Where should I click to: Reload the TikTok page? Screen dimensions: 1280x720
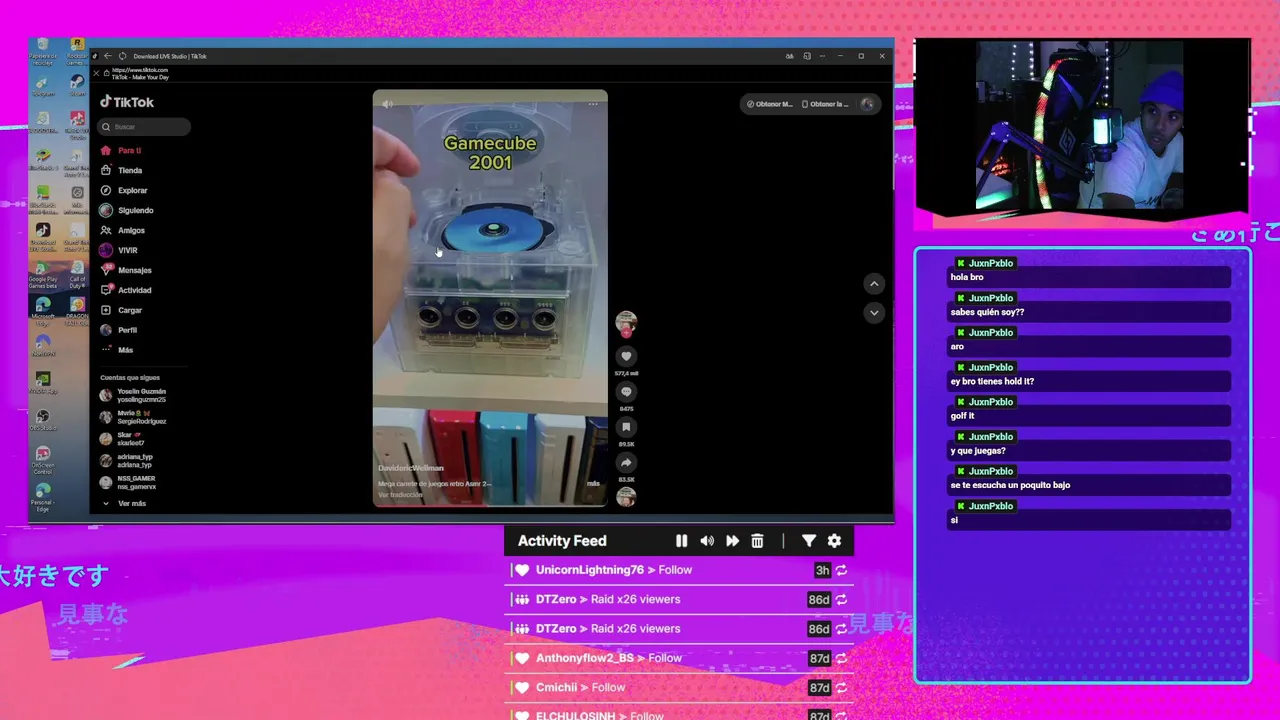[x=122, y=56]
